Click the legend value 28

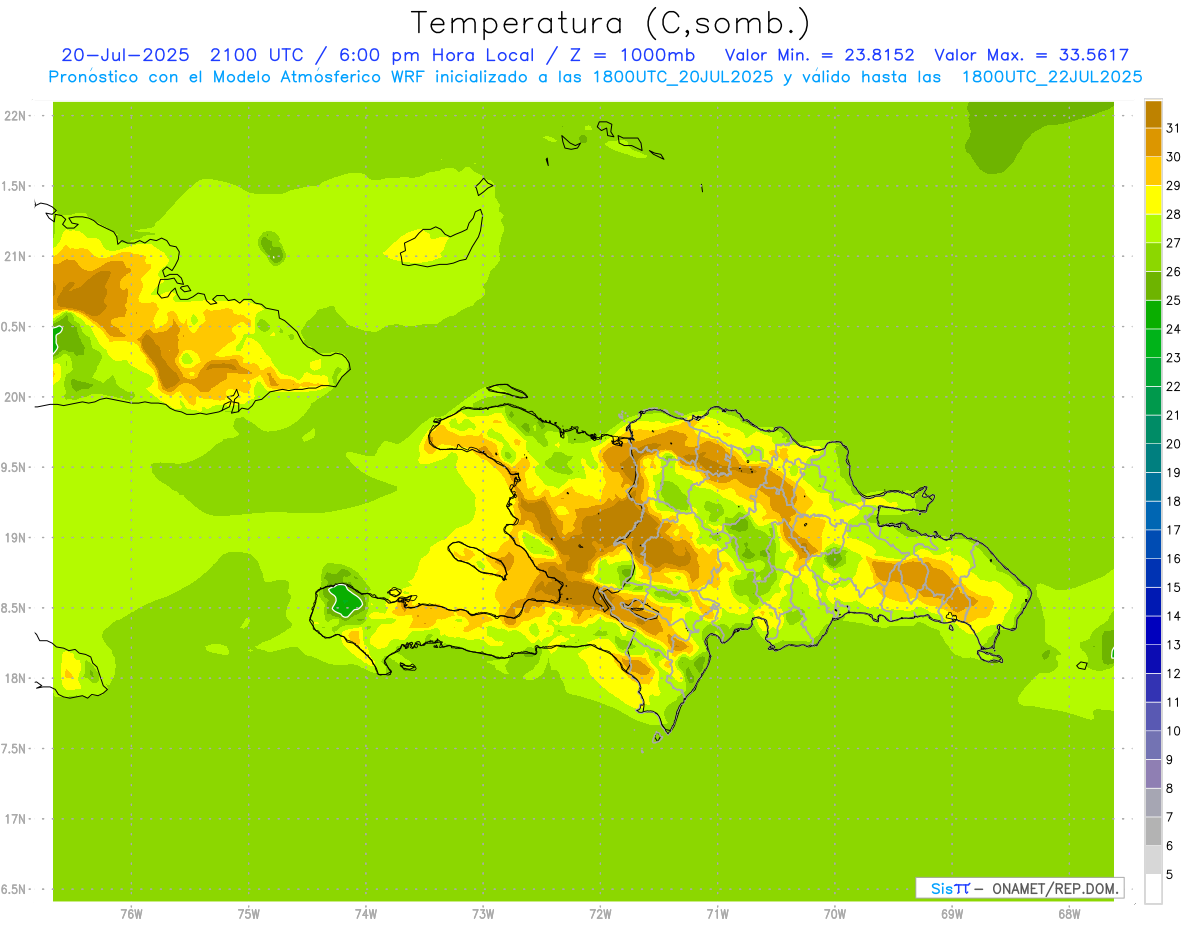point(1173,214)
